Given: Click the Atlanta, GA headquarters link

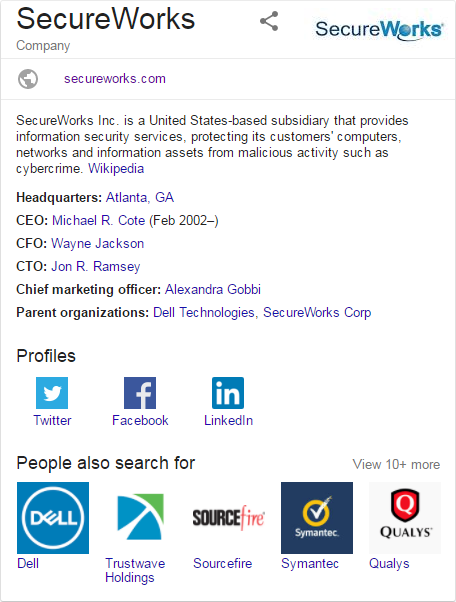Looking at the screenshot, I should tap(140, 197).
